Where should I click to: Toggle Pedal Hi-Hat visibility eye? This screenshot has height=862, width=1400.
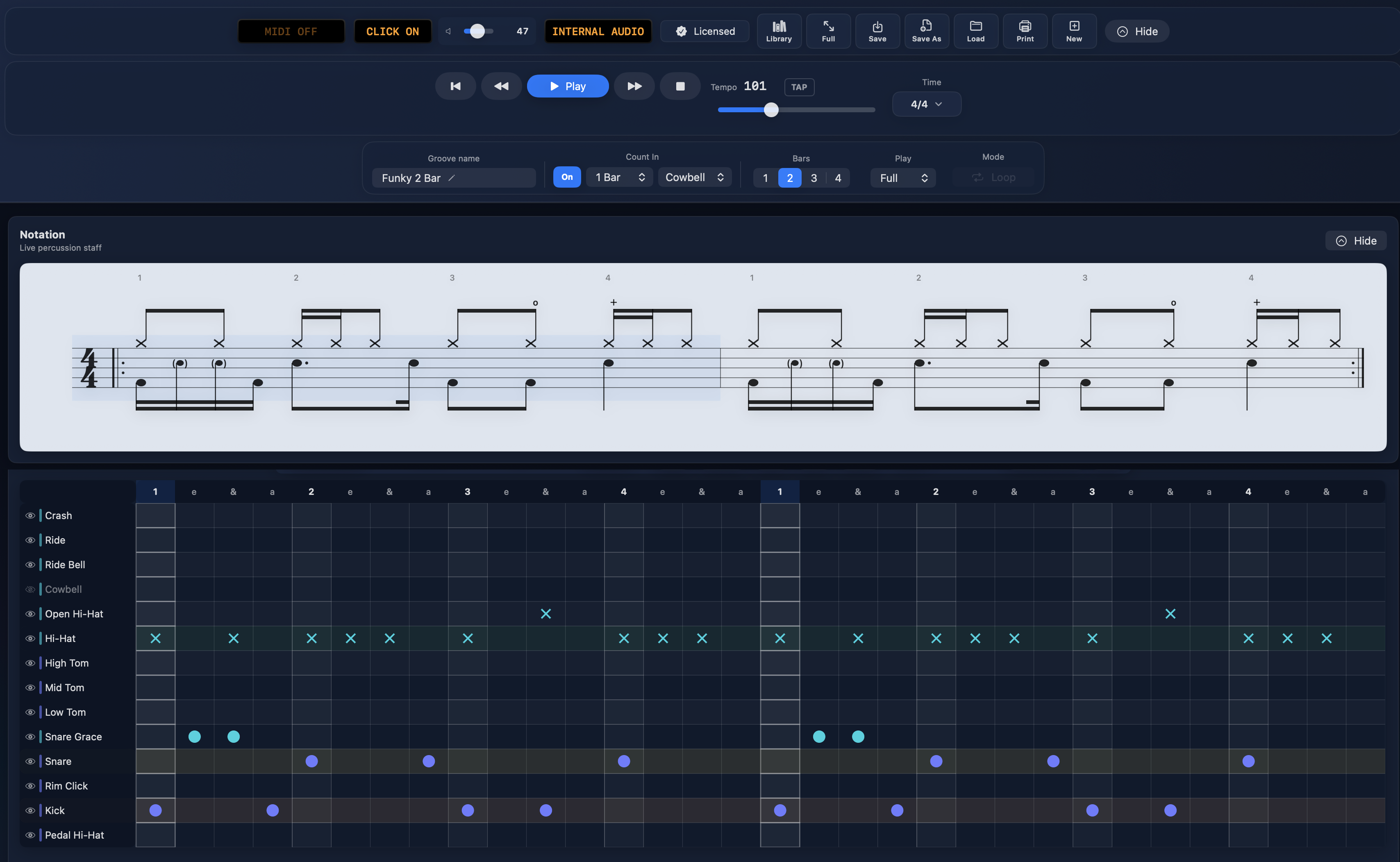(x=30, y=835)
